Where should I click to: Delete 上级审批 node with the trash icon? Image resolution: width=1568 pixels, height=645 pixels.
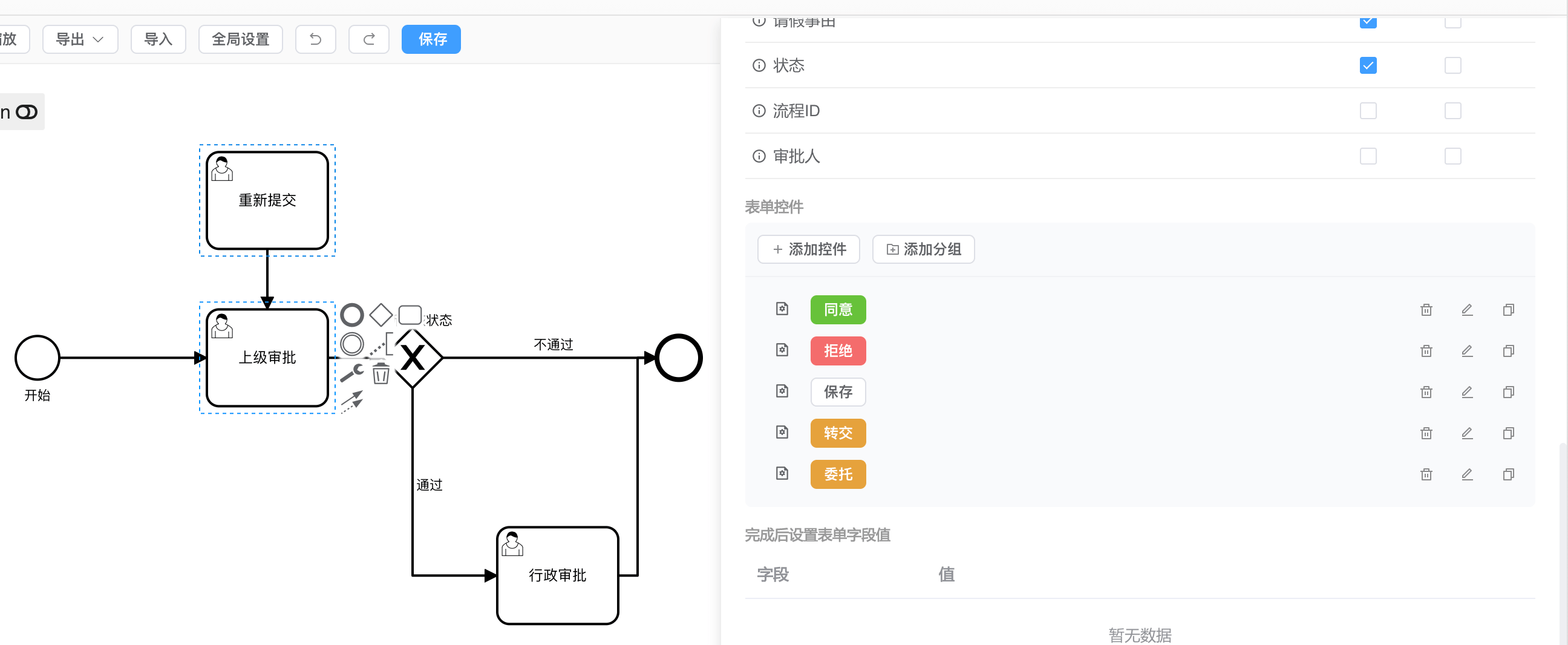pyautogui.click(x=381, y=374)
